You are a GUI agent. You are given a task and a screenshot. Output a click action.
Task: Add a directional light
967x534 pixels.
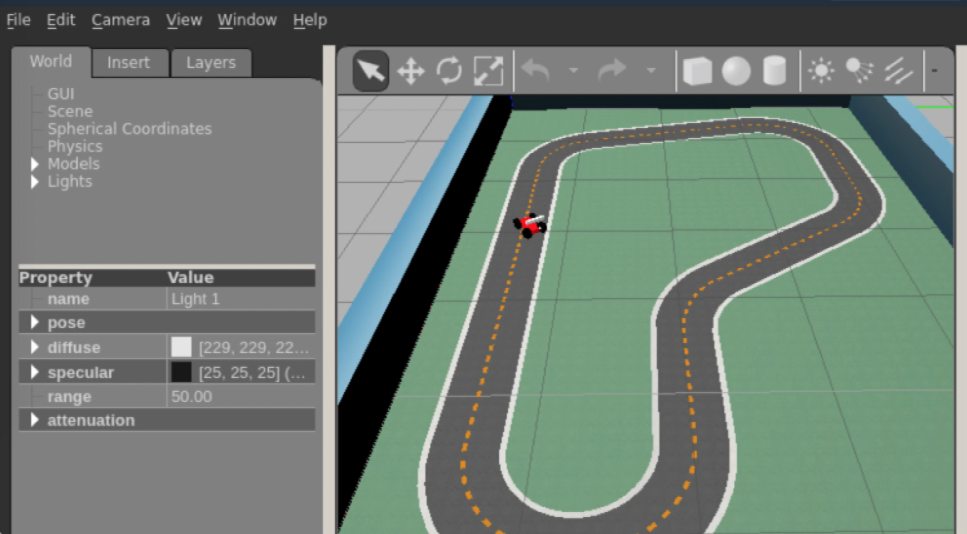point(898,71)
